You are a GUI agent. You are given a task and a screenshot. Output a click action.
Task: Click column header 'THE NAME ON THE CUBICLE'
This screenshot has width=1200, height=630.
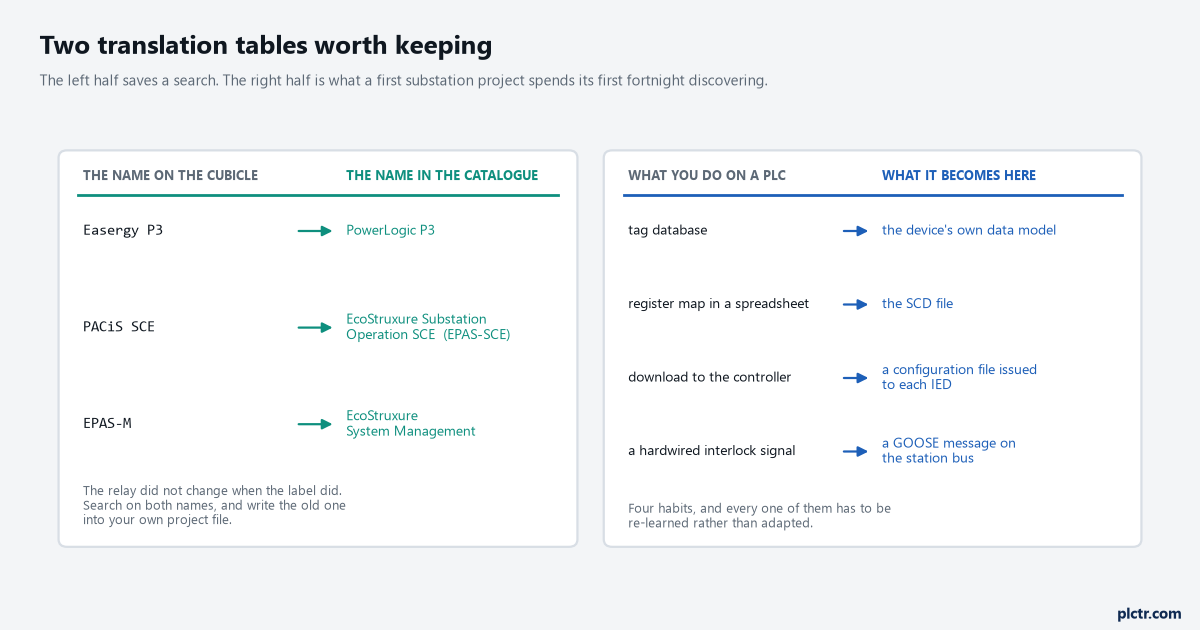click(x=170, y=175)
